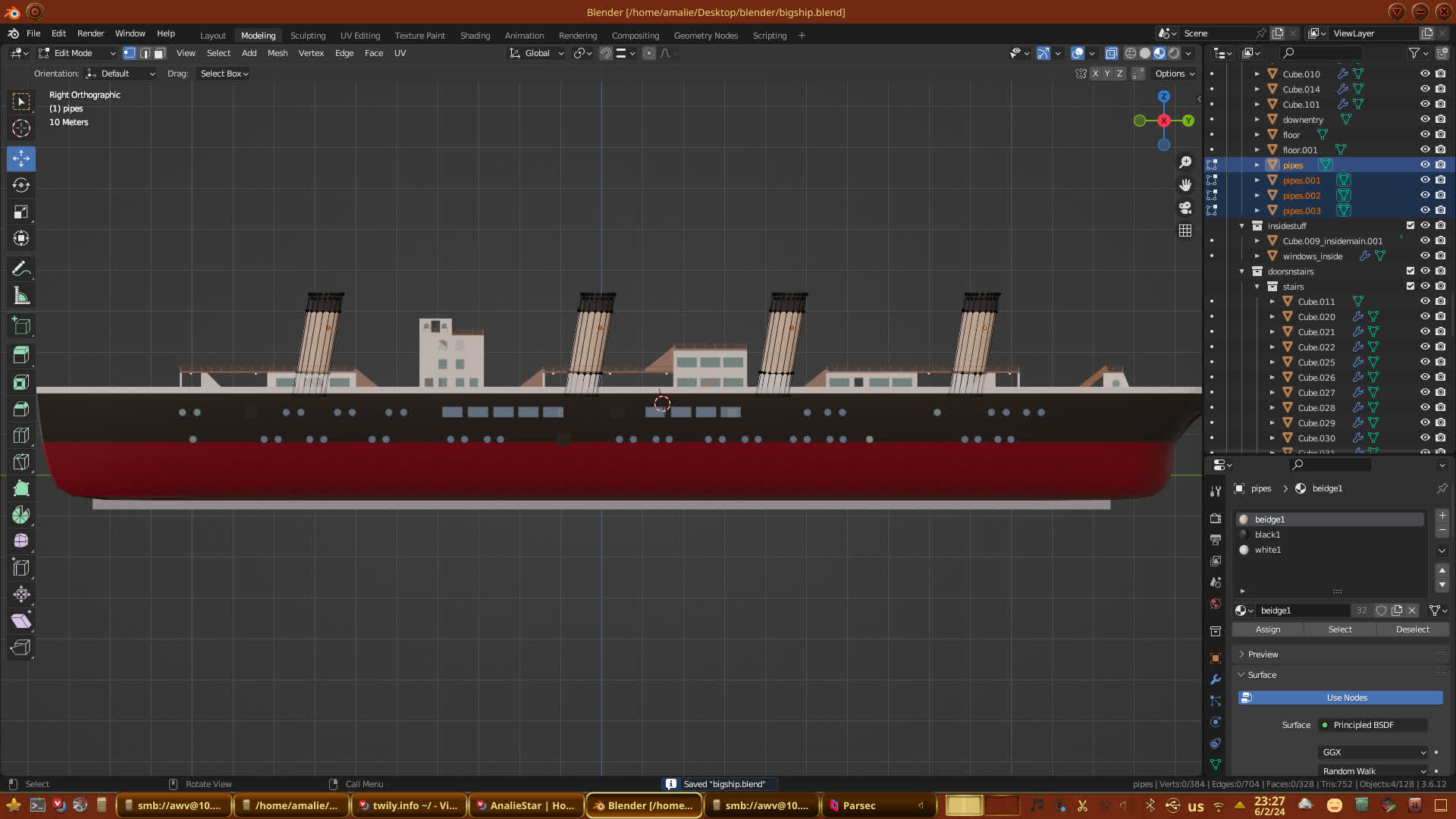Choose the Knife tool
This screenshot has height=819, width=1456.
(21, 462)
